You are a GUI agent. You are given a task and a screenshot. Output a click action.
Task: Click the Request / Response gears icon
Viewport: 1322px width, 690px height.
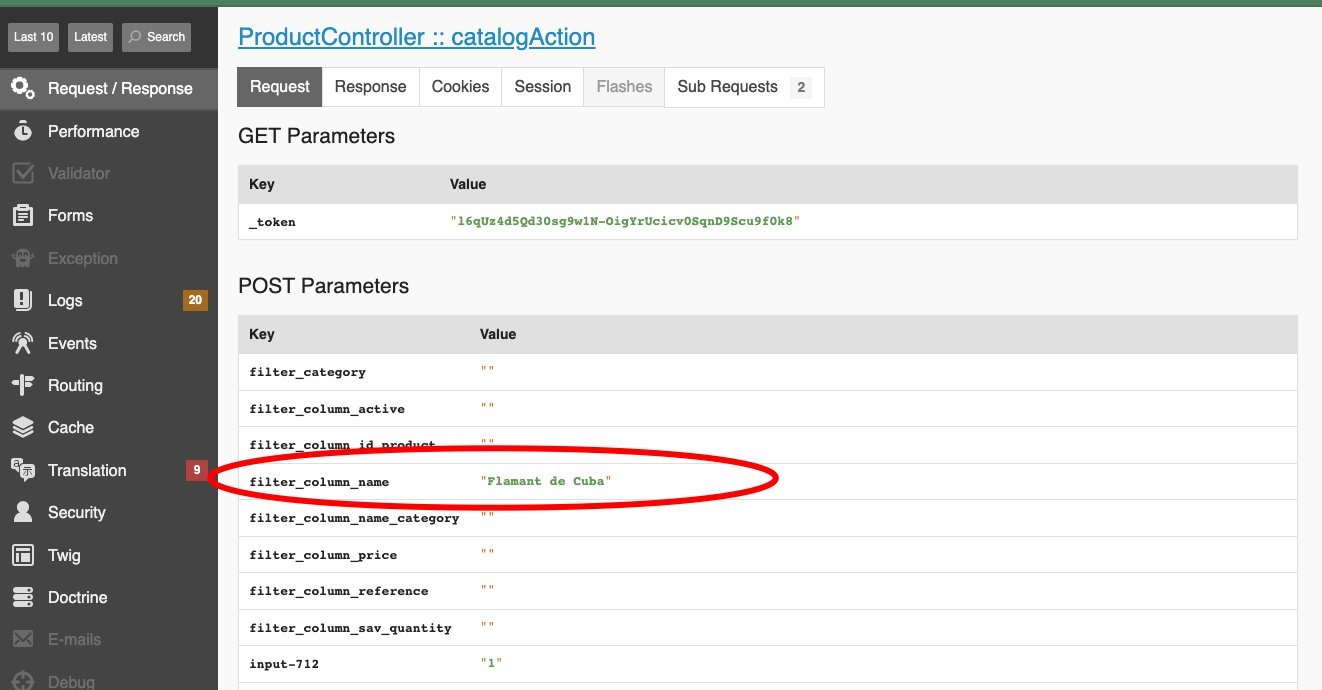tap(23, 88)
